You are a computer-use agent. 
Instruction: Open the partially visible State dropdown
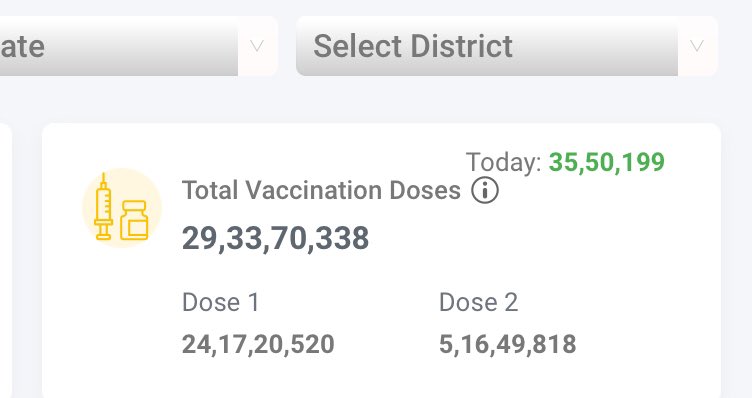pyautogui.click(x=139, y=46)
